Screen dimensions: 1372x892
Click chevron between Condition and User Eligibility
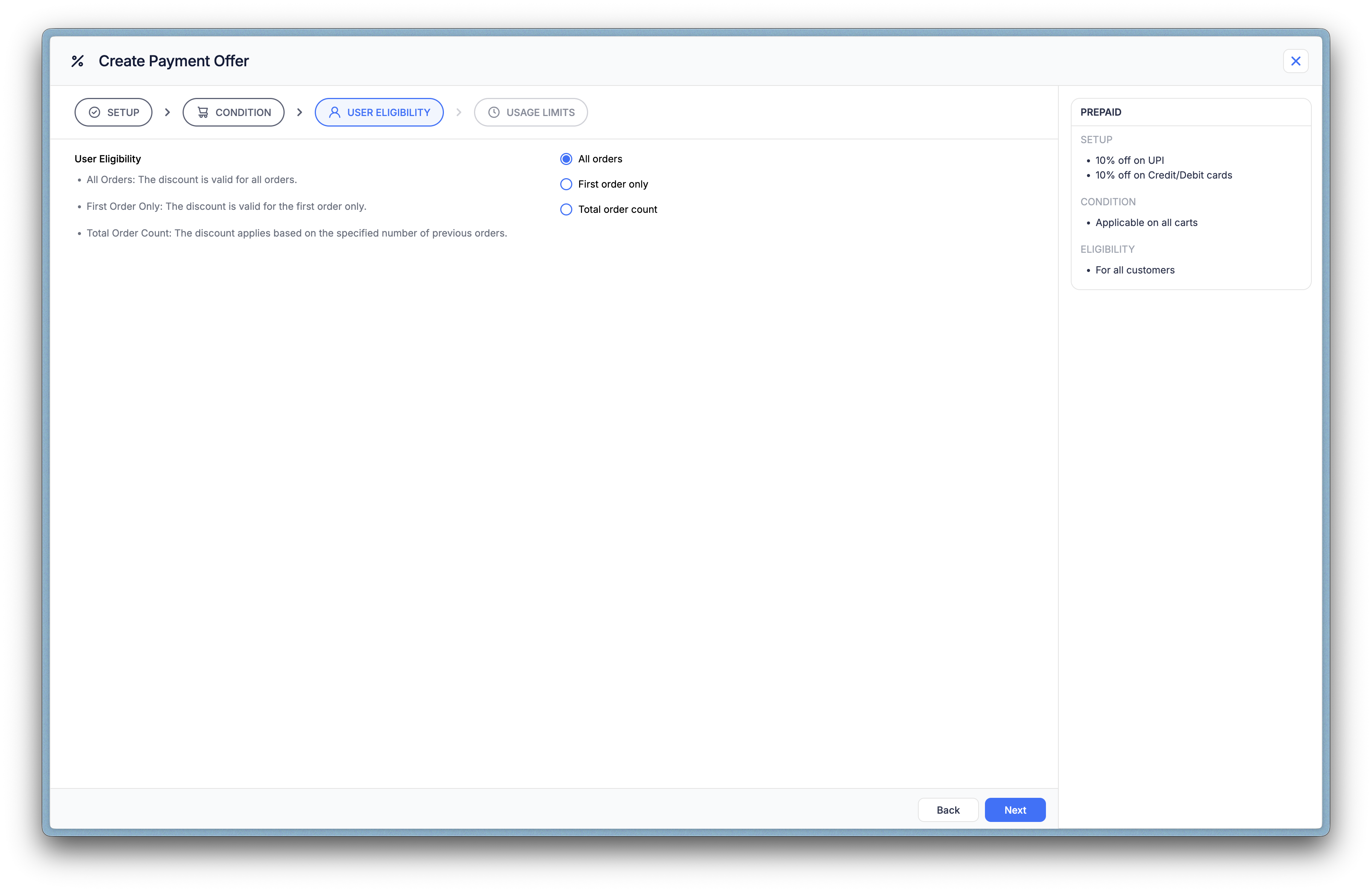pos(299,112)
